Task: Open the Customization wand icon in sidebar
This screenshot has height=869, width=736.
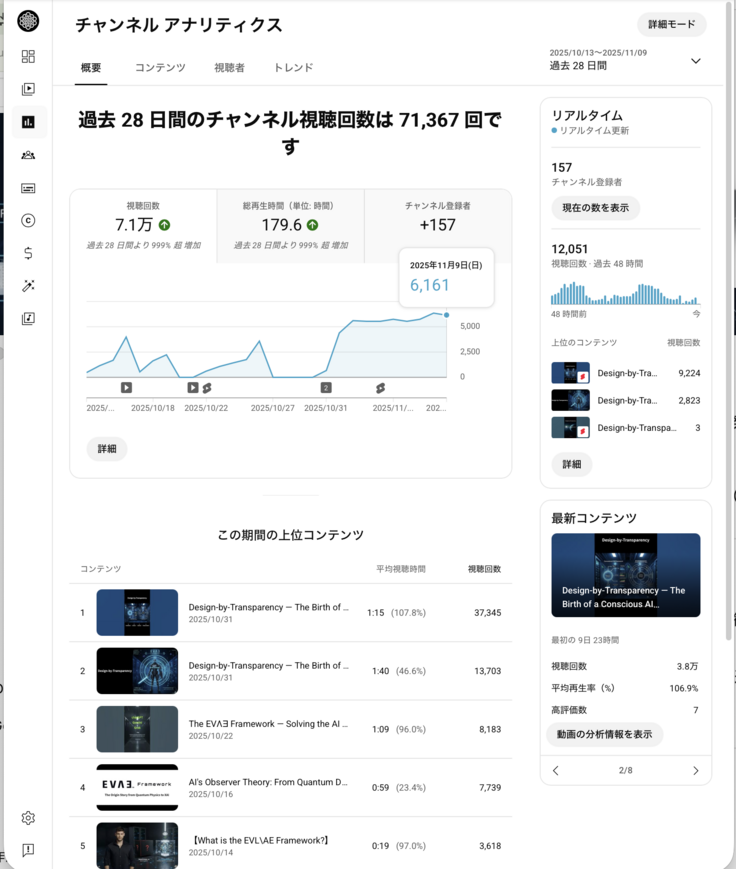Action: [28, 286]
